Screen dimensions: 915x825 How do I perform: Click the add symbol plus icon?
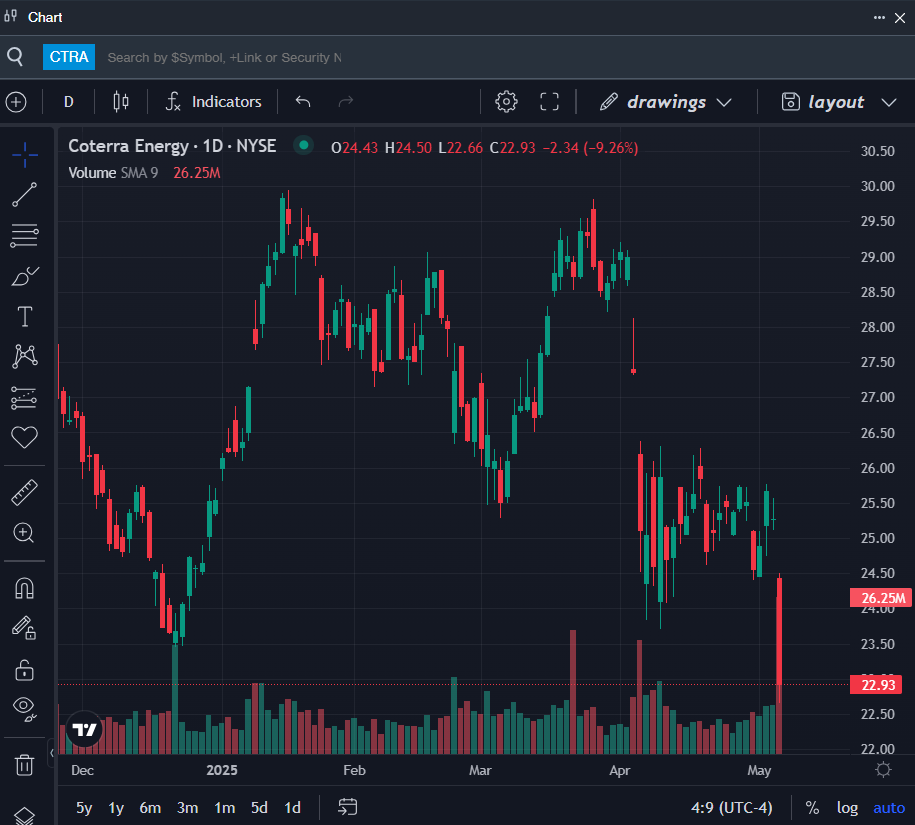point(16,102)
